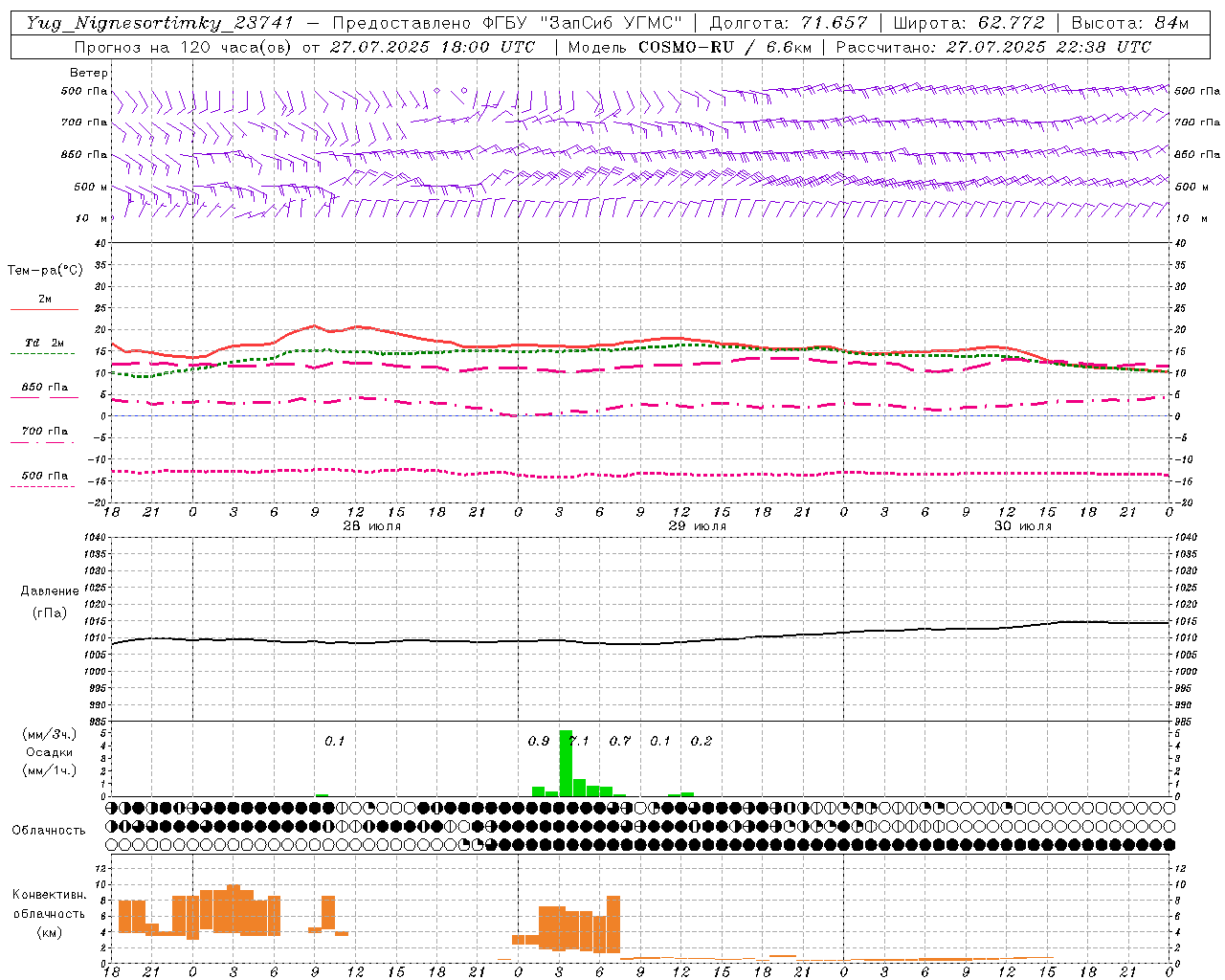Select the 'Предоставлено ФГБУ "ЗапСиб УГМС"' text
The height and width of the screenshot is (980, 1225).
(507, 23)
